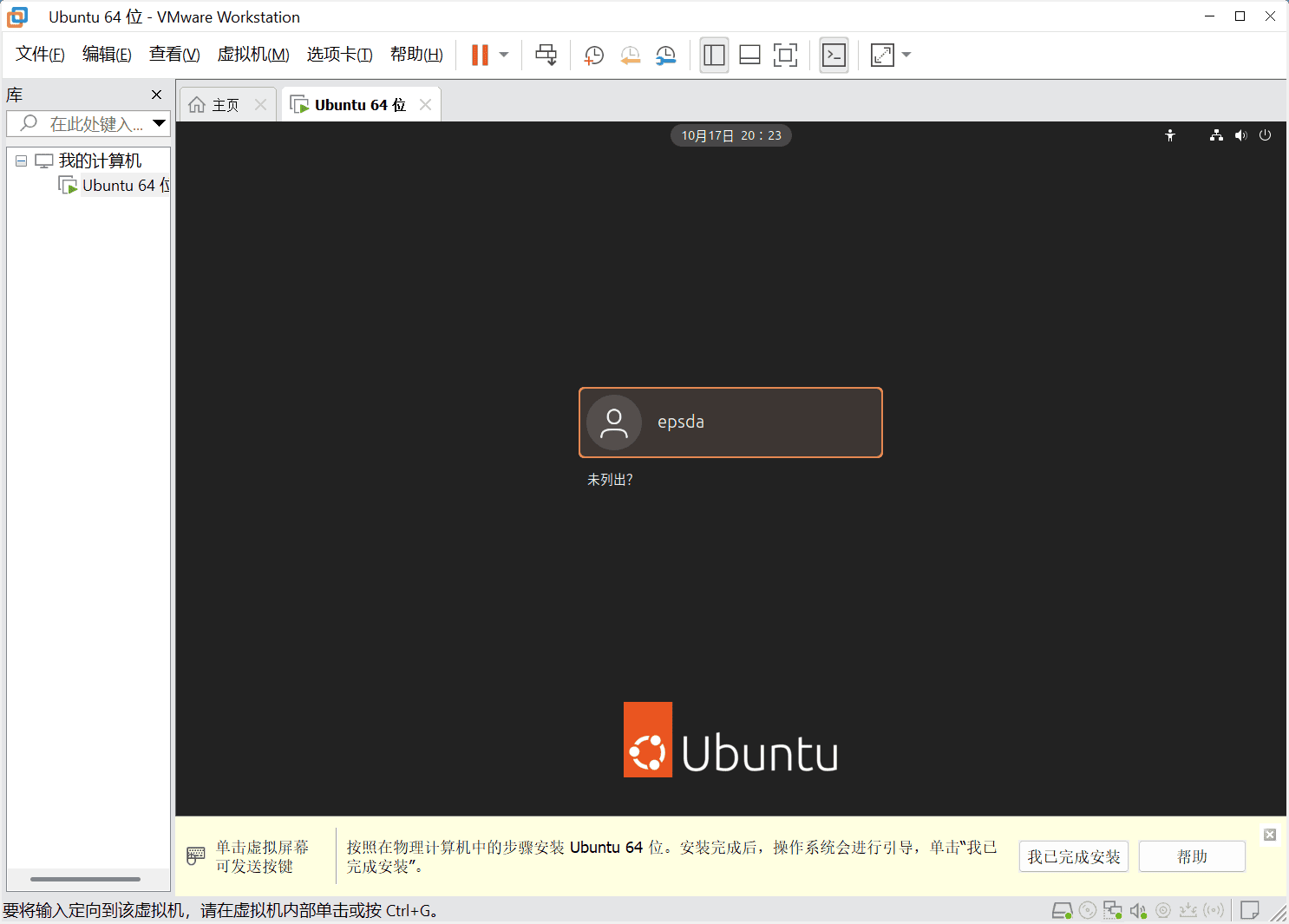Click the 未列出? link
This screenshot has width=1289, height=924.
(610, 480)
